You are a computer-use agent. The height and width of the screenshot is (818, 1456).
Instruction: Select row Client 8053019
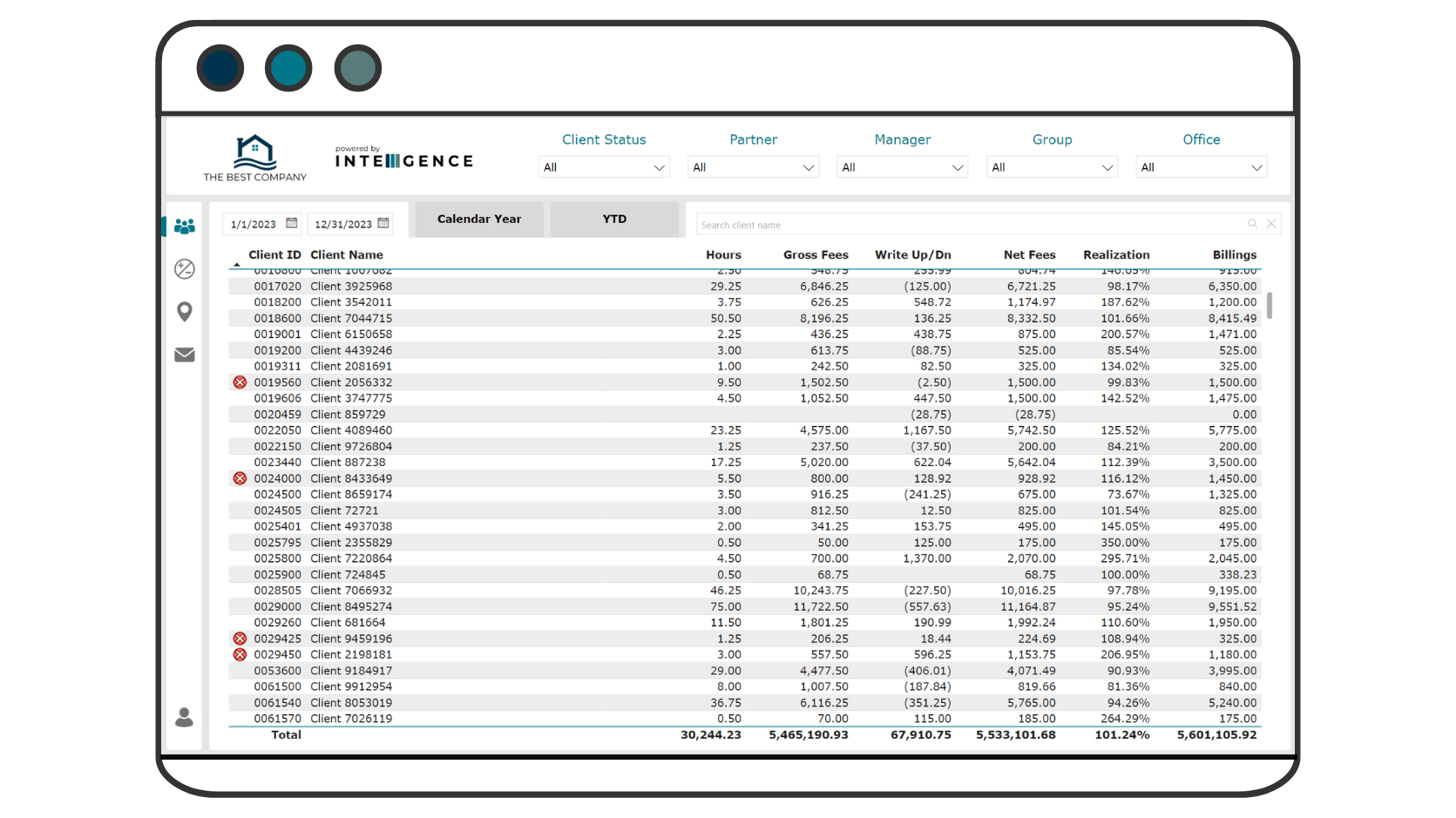pyautogui.click(x=745, y=703)
